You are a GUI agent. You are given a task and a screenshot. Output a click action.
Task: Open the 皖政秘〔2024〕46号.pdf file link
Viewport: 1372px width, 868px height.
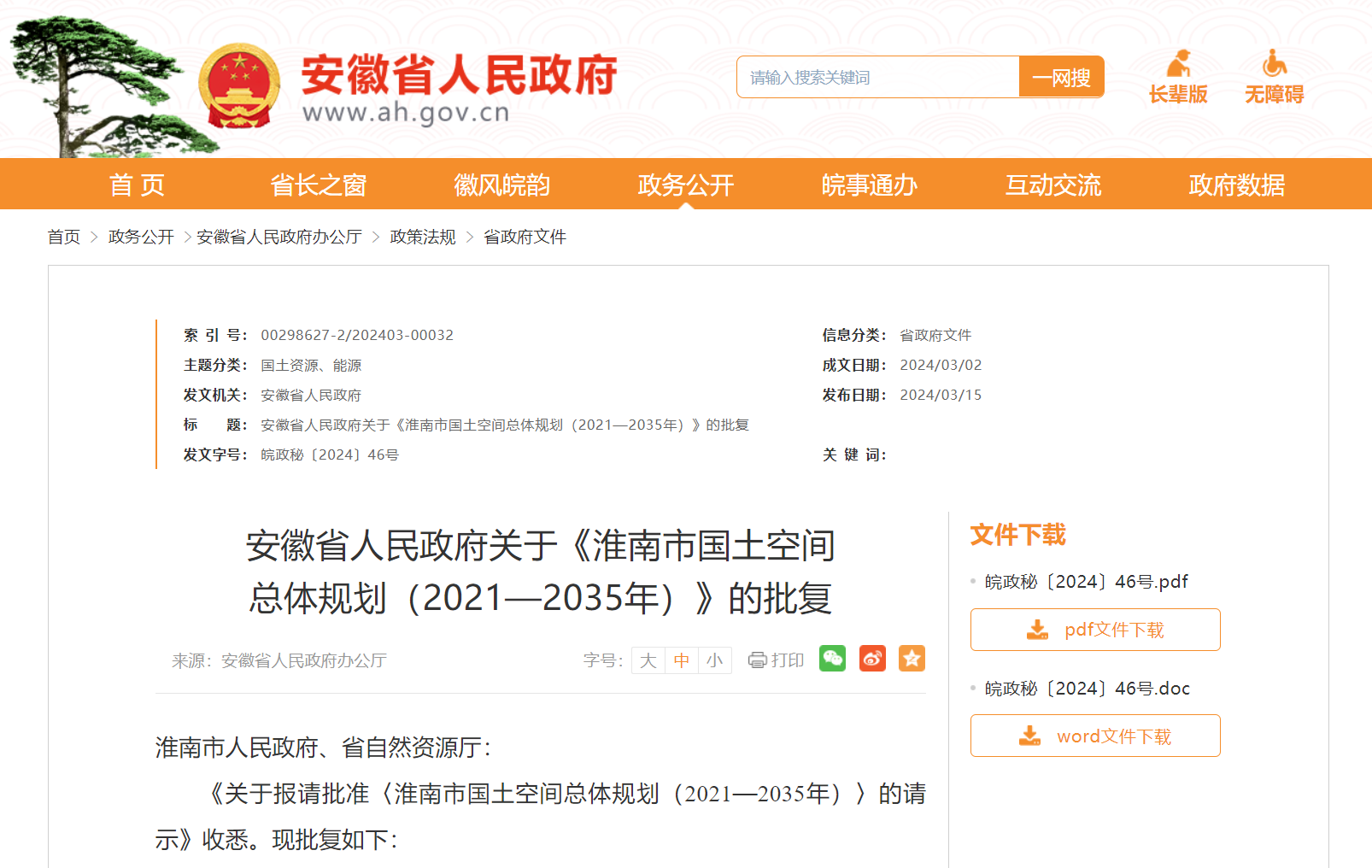[x=1086, y=582]
